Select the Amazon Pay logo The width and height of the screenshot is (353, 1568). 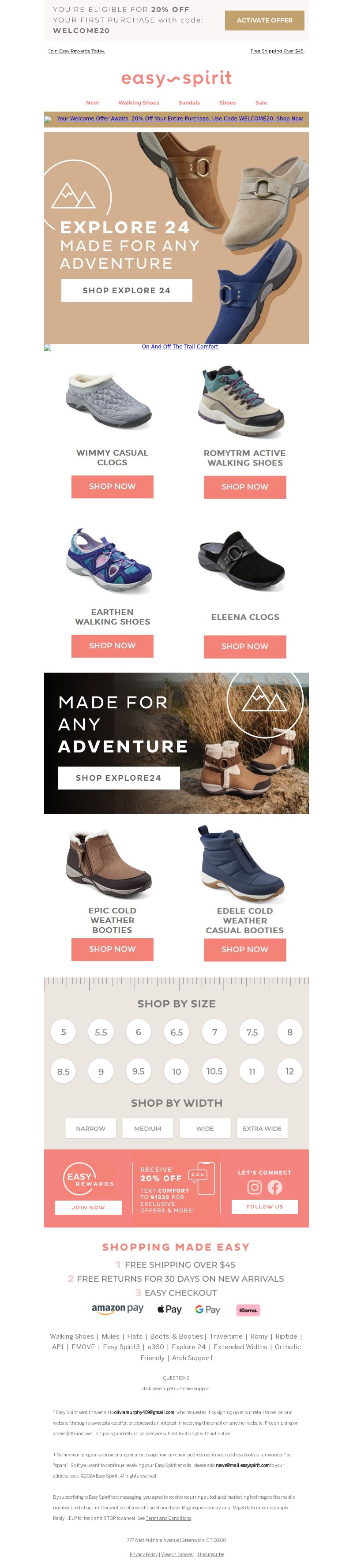tap(117, 1309)
